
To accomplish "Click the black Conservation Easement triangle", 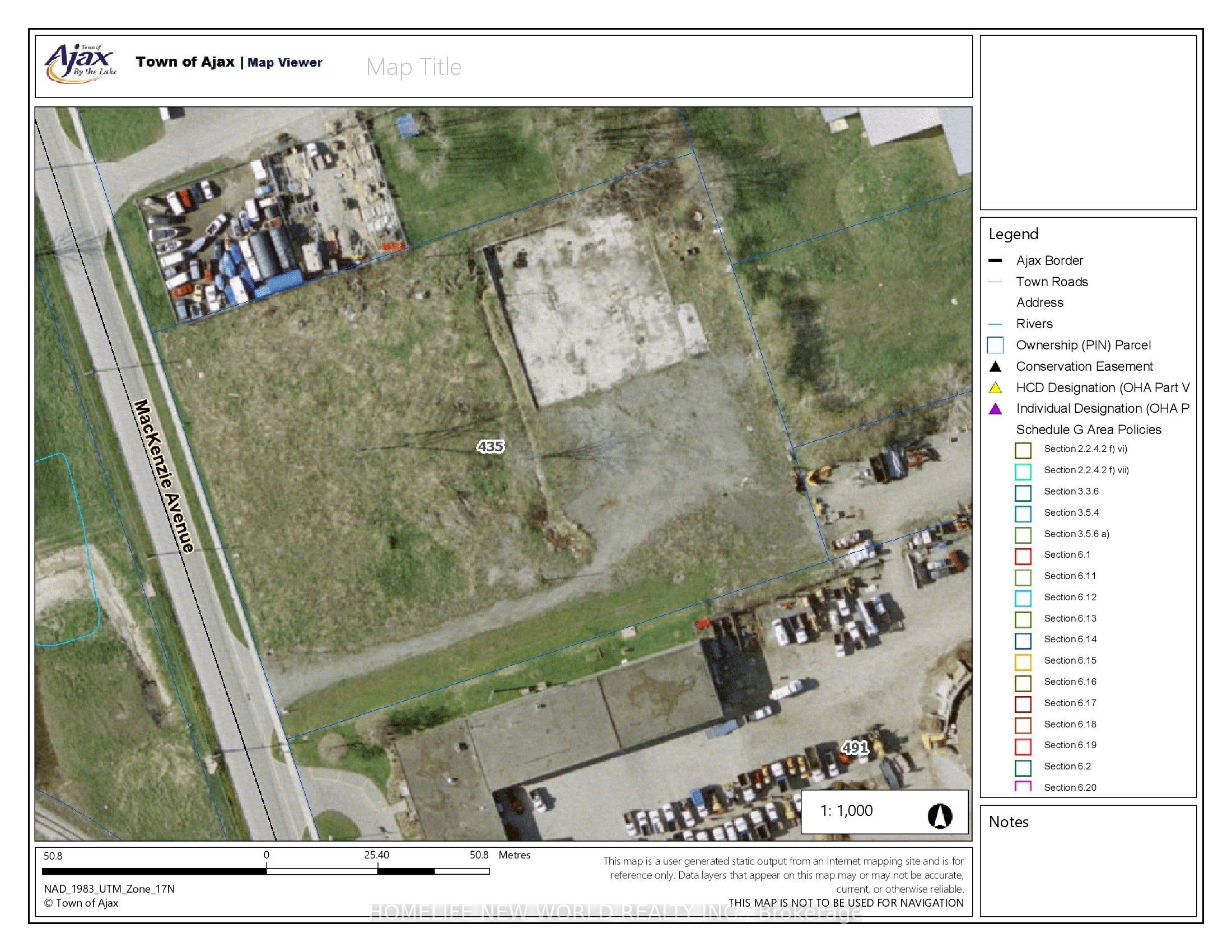I will tap(996, 367).
